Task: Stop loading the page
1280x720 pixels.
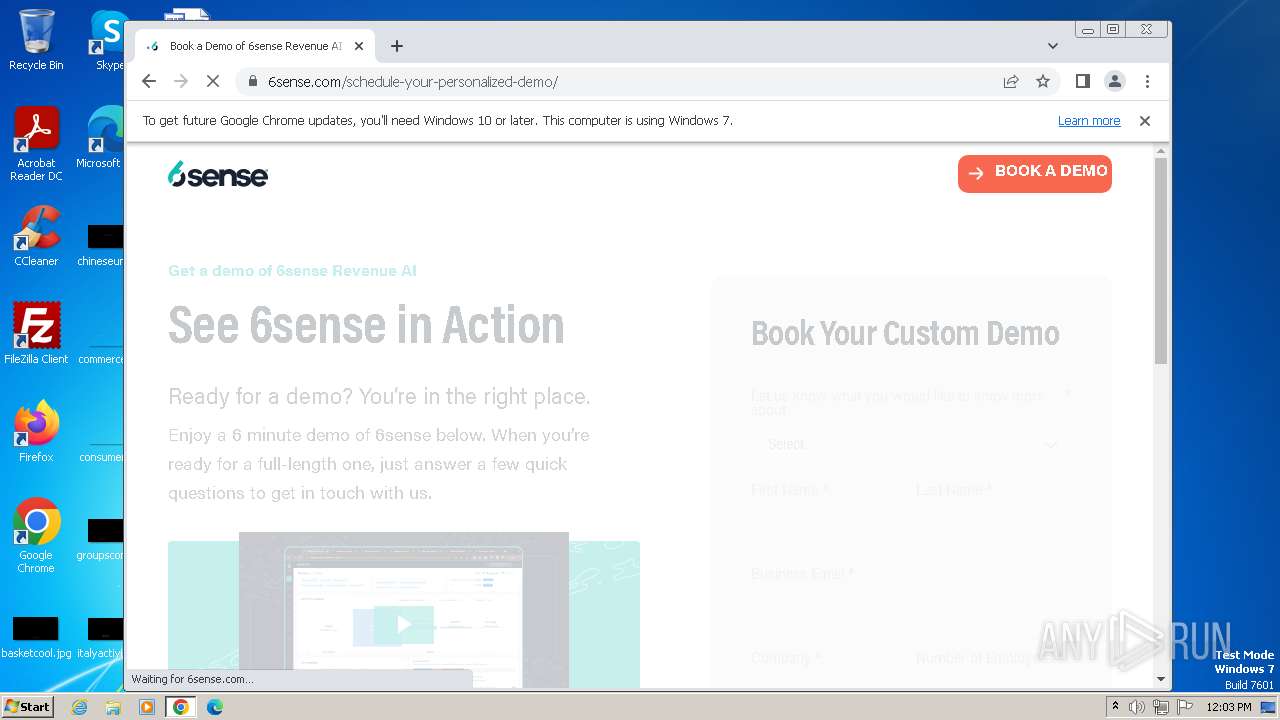Action: click(213, 81)
